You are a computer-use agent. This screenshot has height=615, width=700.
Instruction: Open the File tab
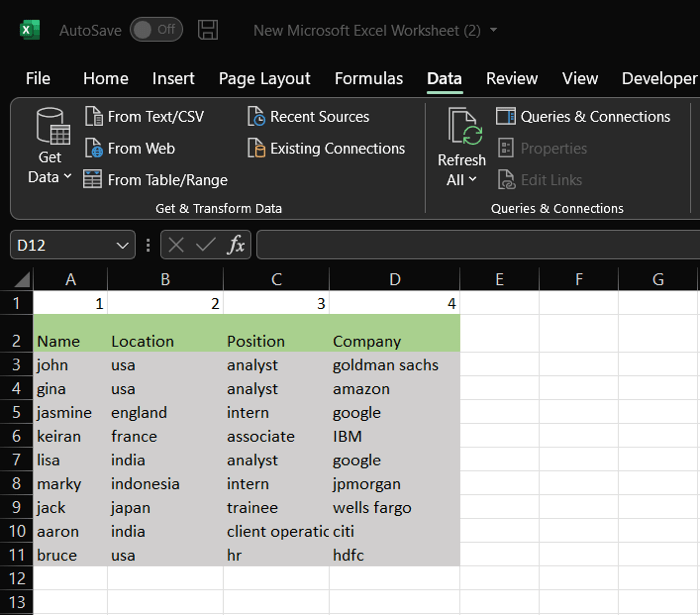(38, 79)
